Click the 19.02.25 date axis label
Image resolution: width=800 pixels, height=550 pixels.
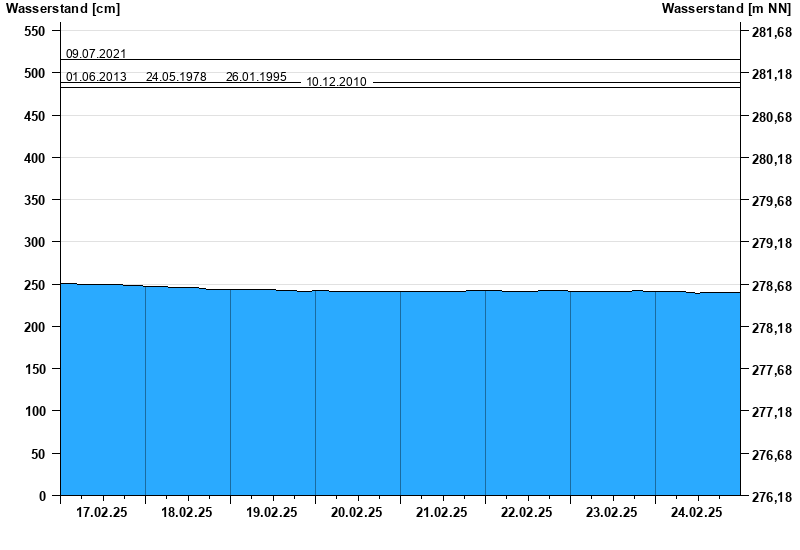272,513
